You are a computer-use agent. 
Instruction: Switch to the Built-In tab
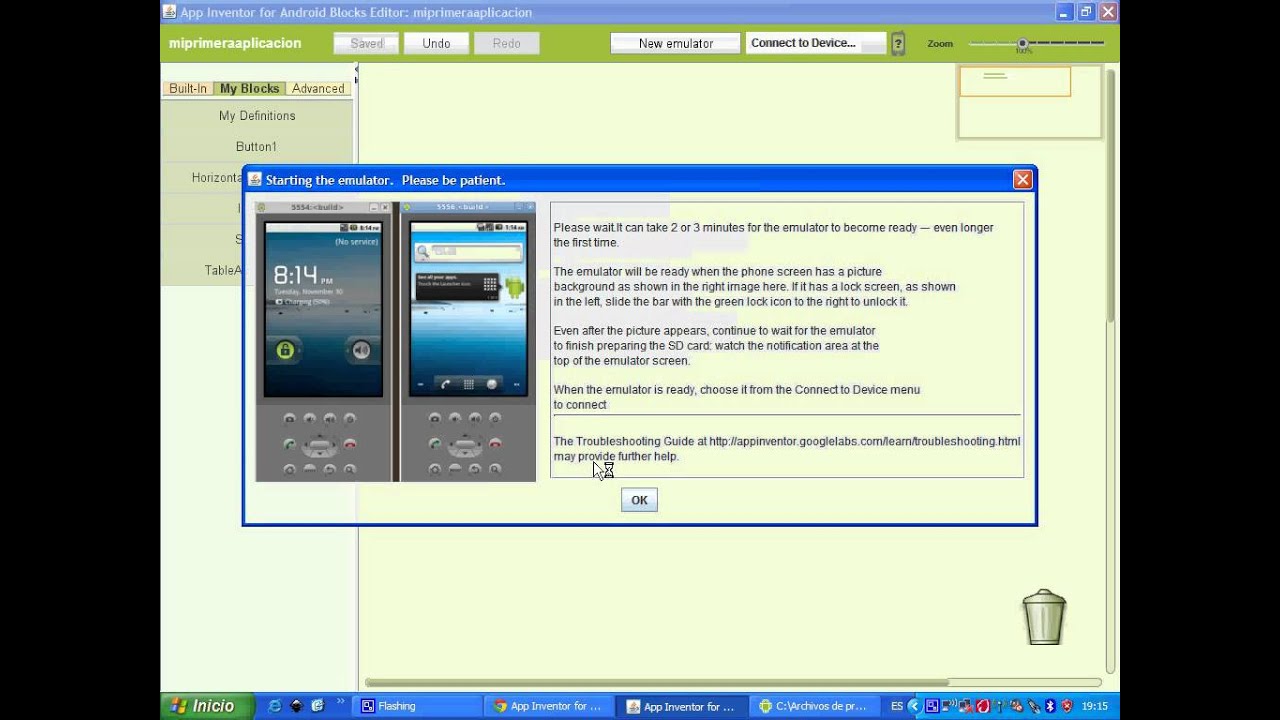[x=188, y=88]
